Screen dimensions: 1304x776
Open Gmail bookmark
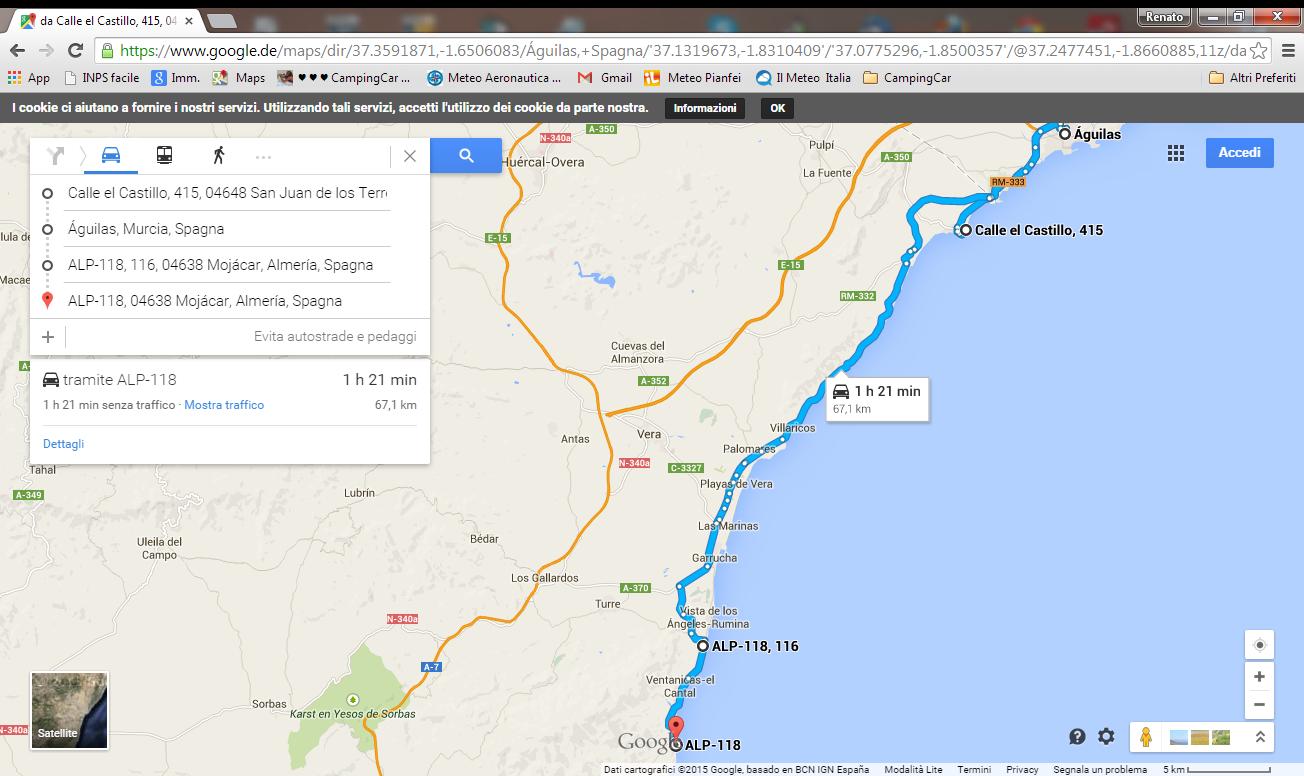605,77
